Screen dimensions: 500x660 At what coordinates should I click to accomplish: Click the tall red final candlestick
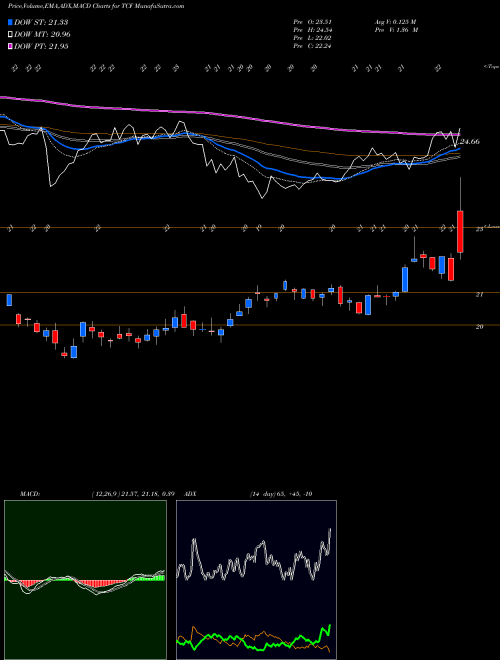[460, 232]
